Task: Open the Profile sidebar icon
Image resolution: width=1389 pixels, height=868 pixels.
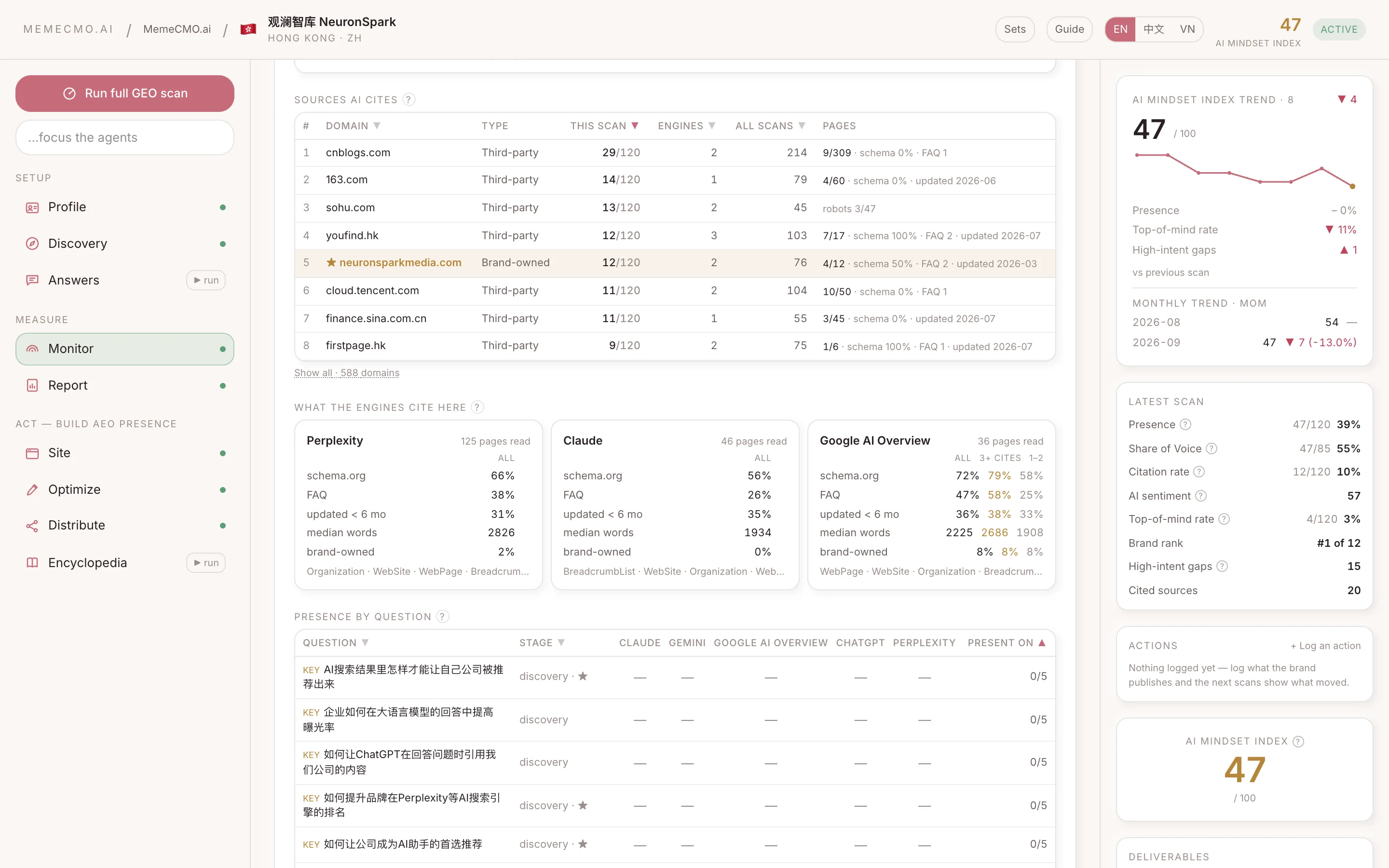Action: [32, 207]
